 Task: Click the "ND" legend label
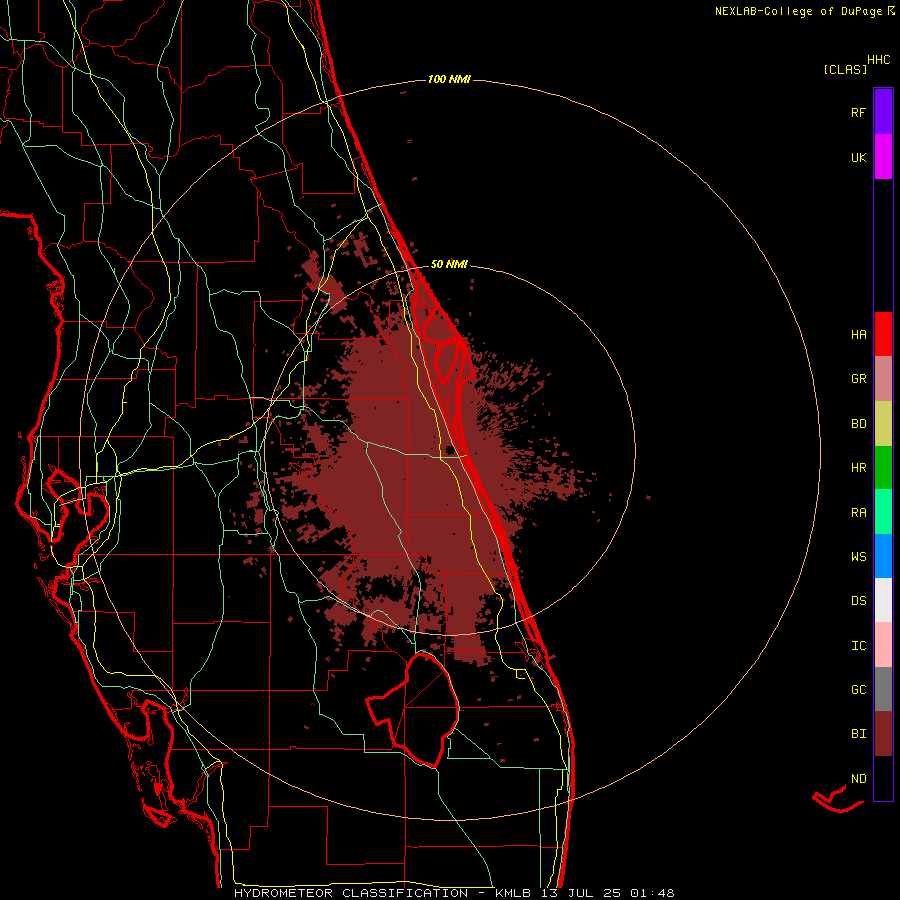click(859, 779)
